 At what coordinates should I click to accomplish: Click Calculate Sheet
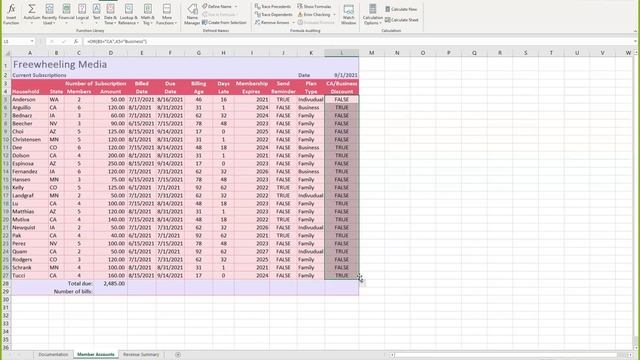[402, 20]
